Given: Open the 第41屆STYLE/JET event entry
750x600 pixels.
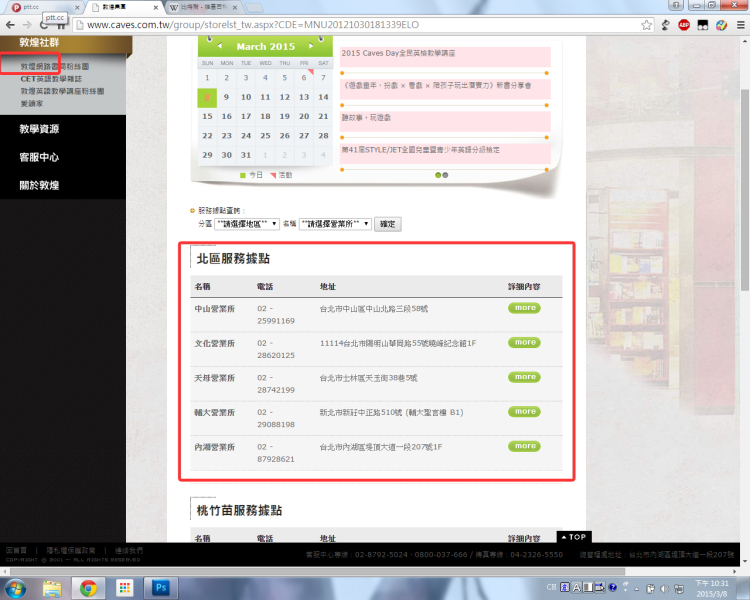Looking at the screenshot, I should (x=445, y=153).
